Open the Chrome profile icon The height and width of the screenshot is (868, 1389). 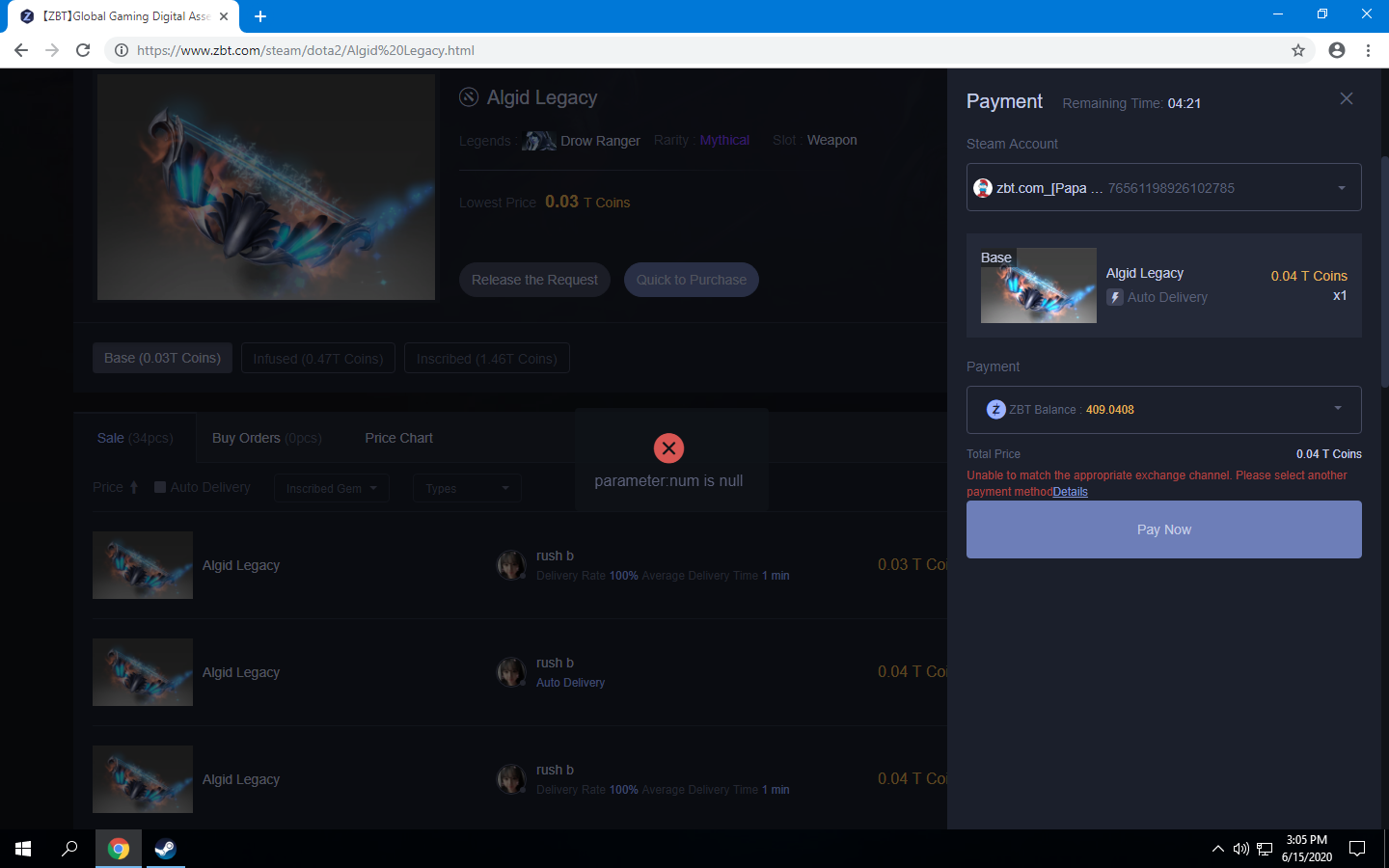click(x=1337, y=50)
